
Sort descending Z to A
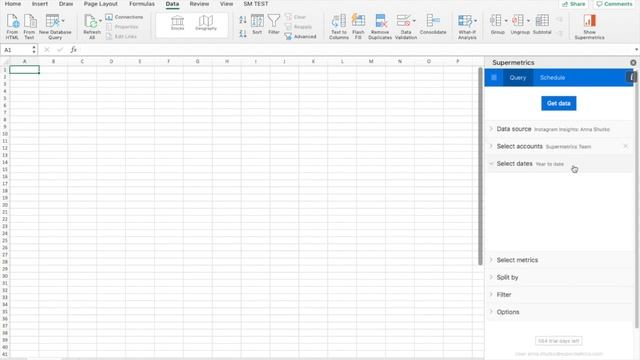click(243, 33)
